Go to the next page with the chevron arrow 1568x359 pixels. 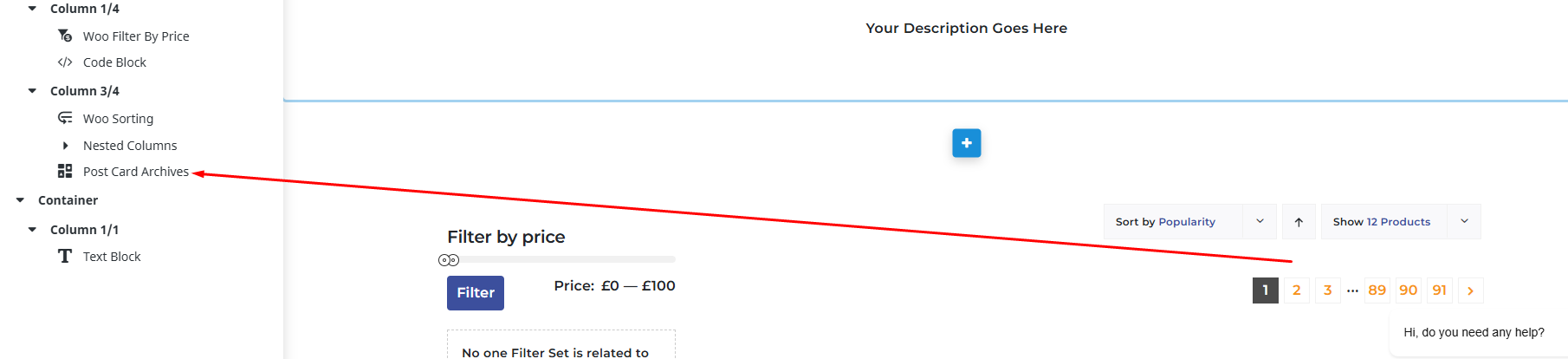(x=1470, y=290)
